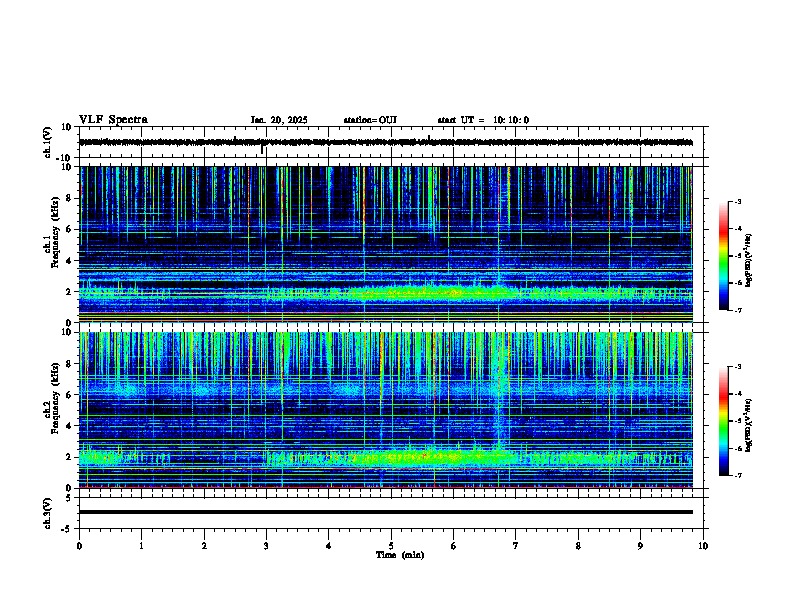Click x-axis tick label "4" on the time axis
The image size is (792, 612).
(329, 546)
